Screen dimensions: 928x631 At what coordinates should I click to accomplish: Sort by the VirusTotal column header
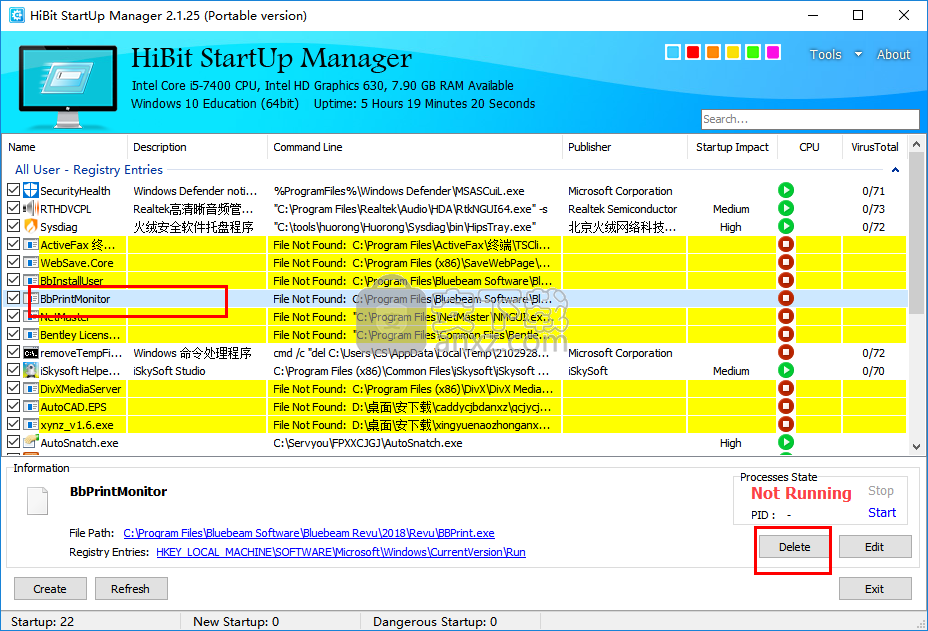(875, 147)
